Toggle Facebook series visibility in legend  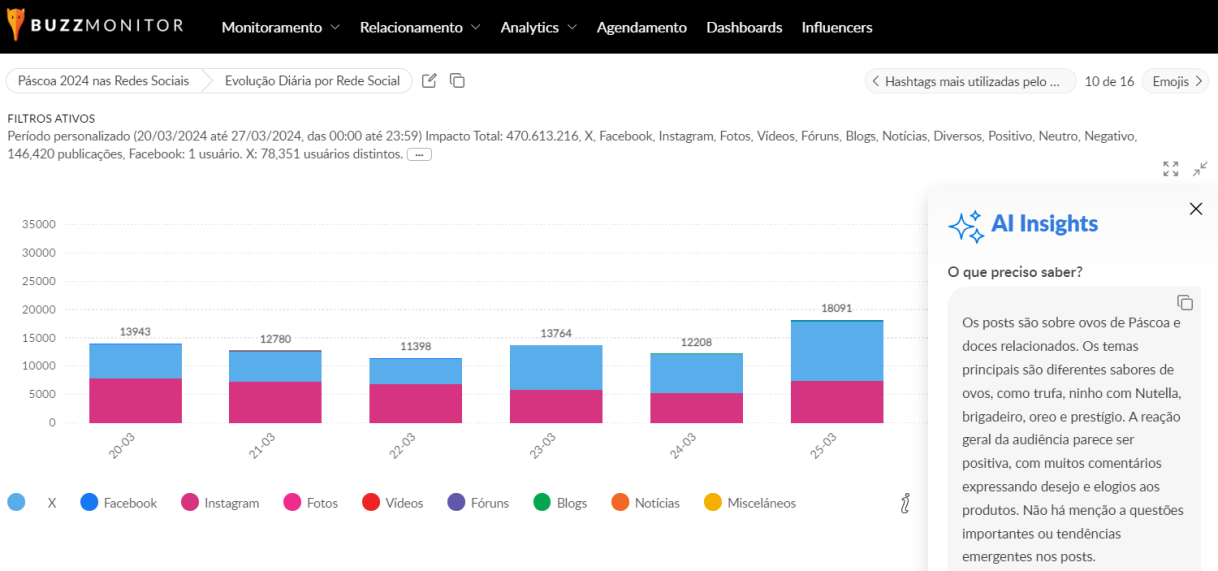pos(118,503)
